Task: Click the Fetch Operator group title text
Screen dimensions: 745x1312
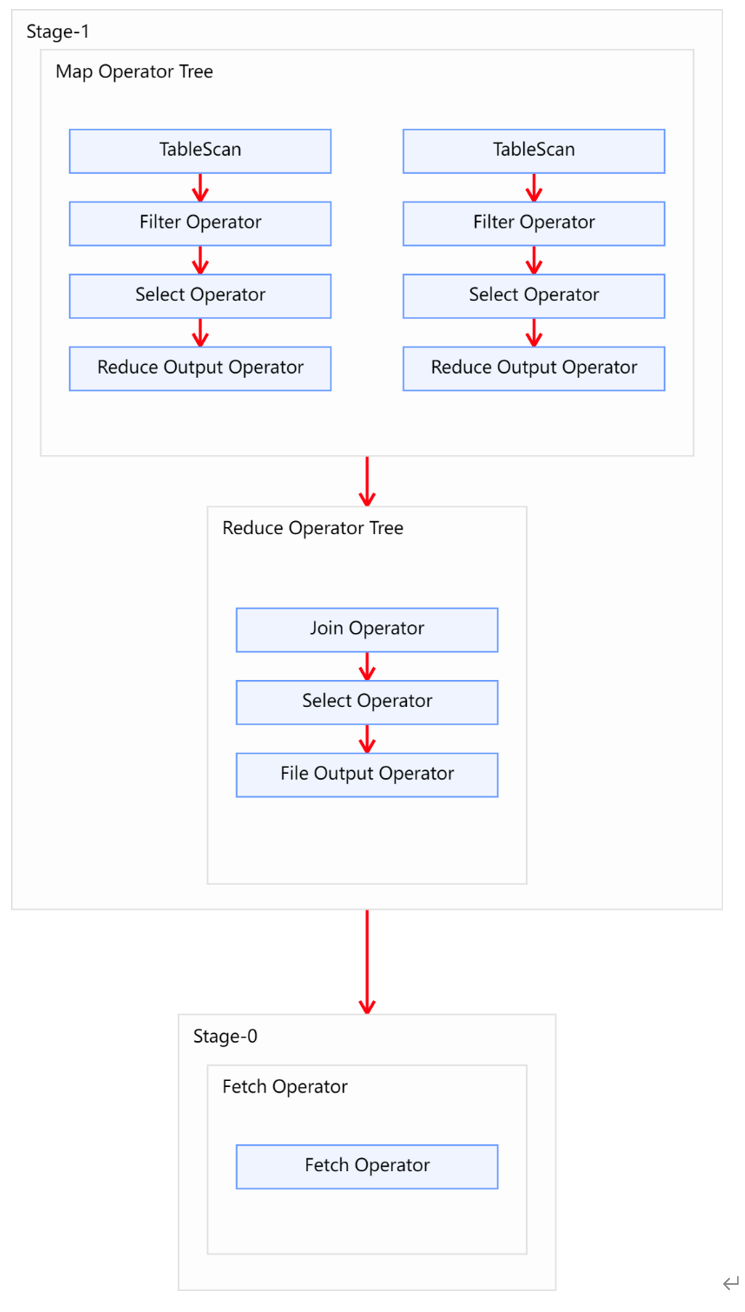Action: click(285, 1087)
